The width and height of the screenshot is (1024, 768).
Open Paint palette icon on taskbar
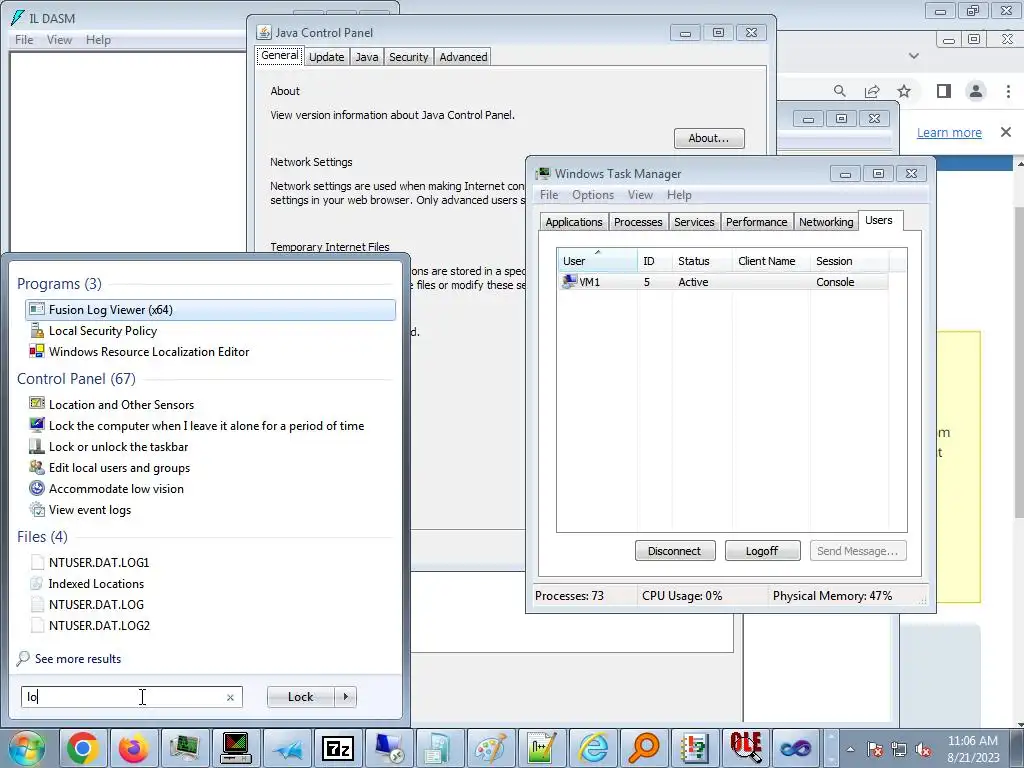click(x=491, y=748)
